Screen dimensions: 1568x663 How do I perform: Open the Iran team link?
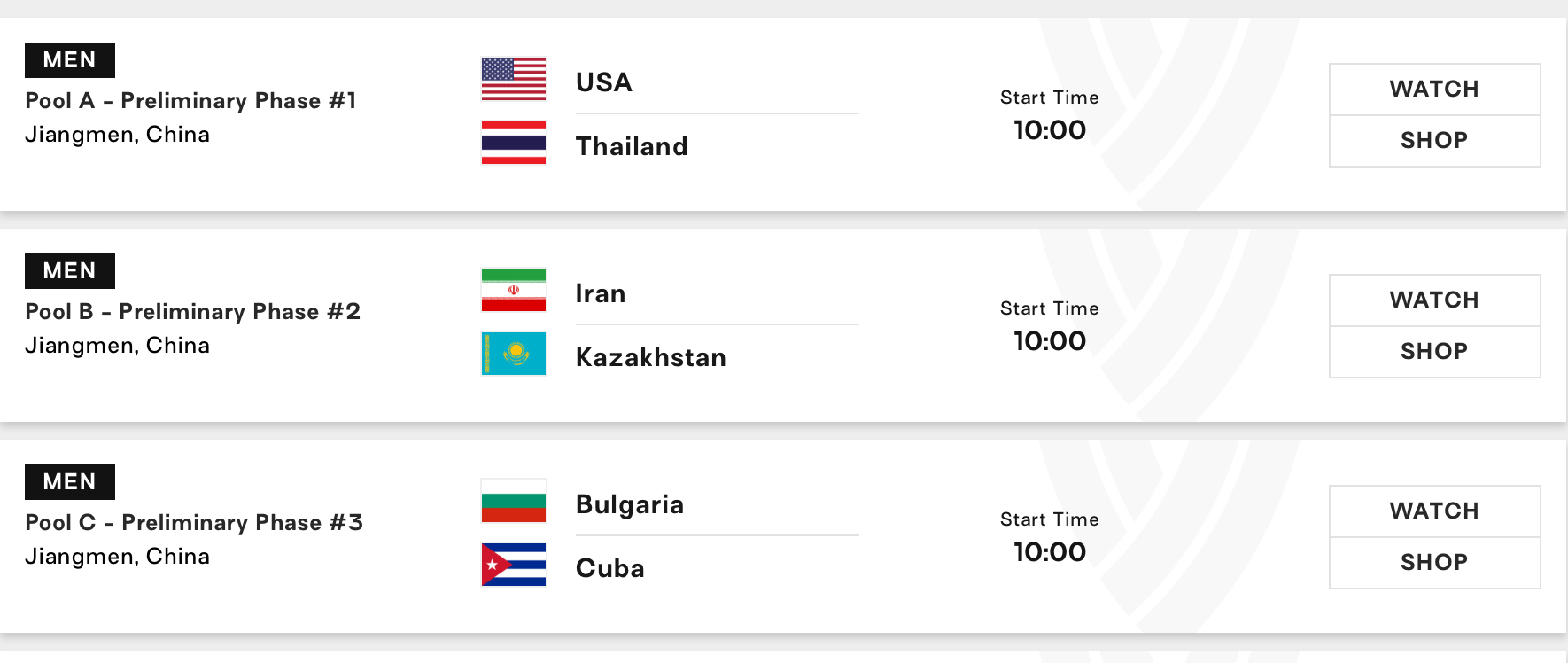coord(601,293)
